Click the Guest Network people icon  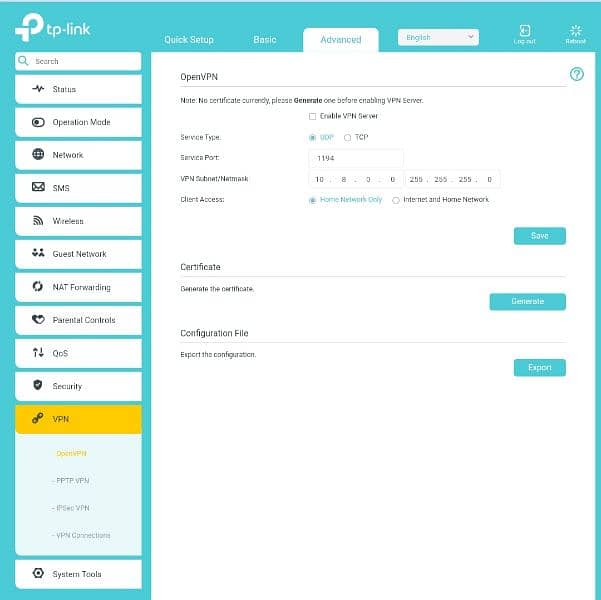coord(38,253)
